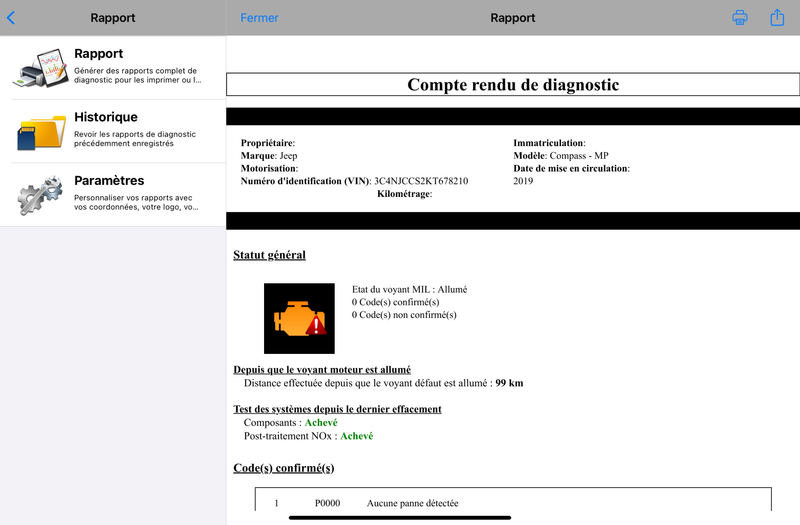The height and width of the screenshot is (525, 800).
Task: Click the P0000 code cell
Action: (328, 503)
